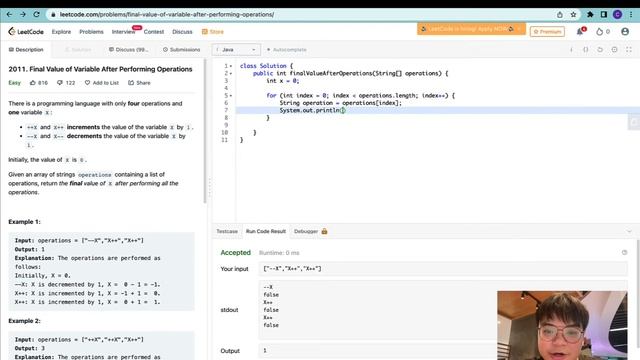Click the Your input value field
This screenshot has height=360, width=640.
(x=443, y=269)
